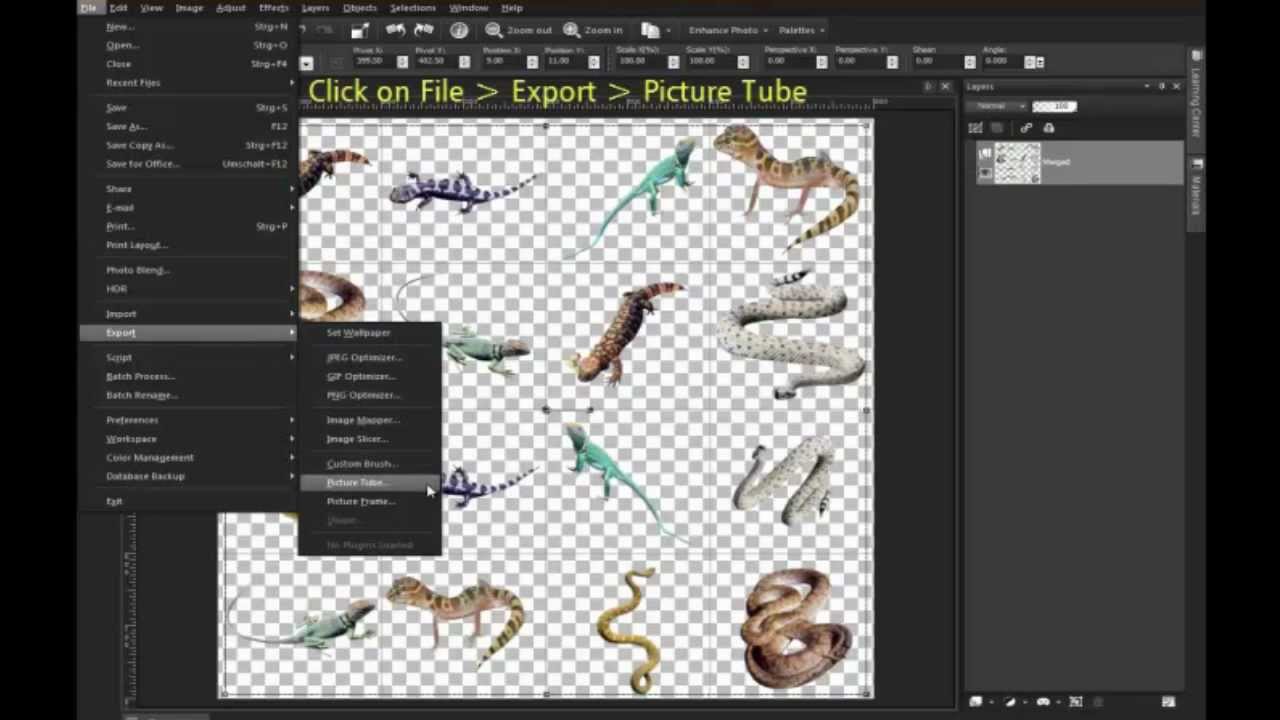Expand the Workspace submenu
This screenshot has height=720, width=1280.
point(189,439)
